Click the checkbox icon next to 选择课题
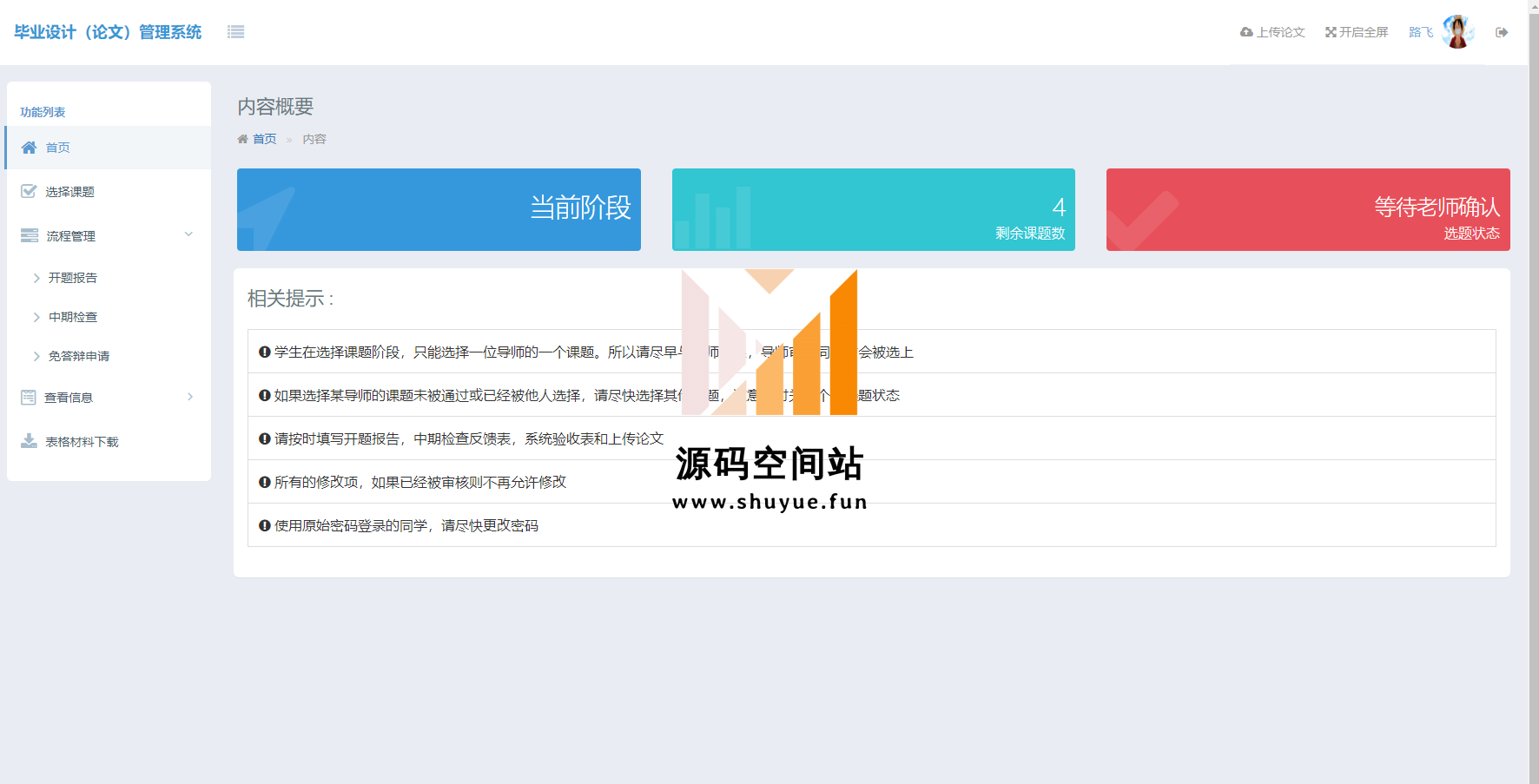The image size is (1539, 784). 29,192
